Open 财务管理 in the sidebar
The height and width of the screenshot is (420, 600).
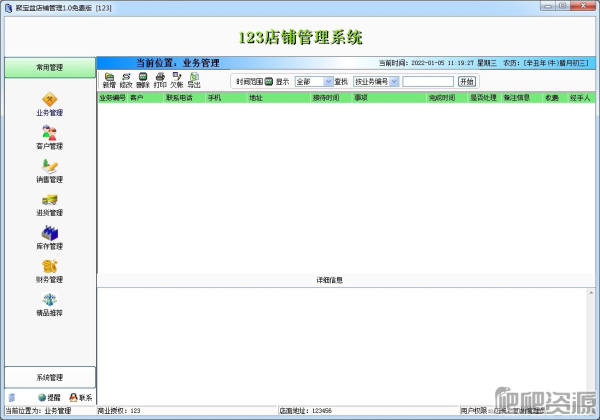[x=49, y=270]
